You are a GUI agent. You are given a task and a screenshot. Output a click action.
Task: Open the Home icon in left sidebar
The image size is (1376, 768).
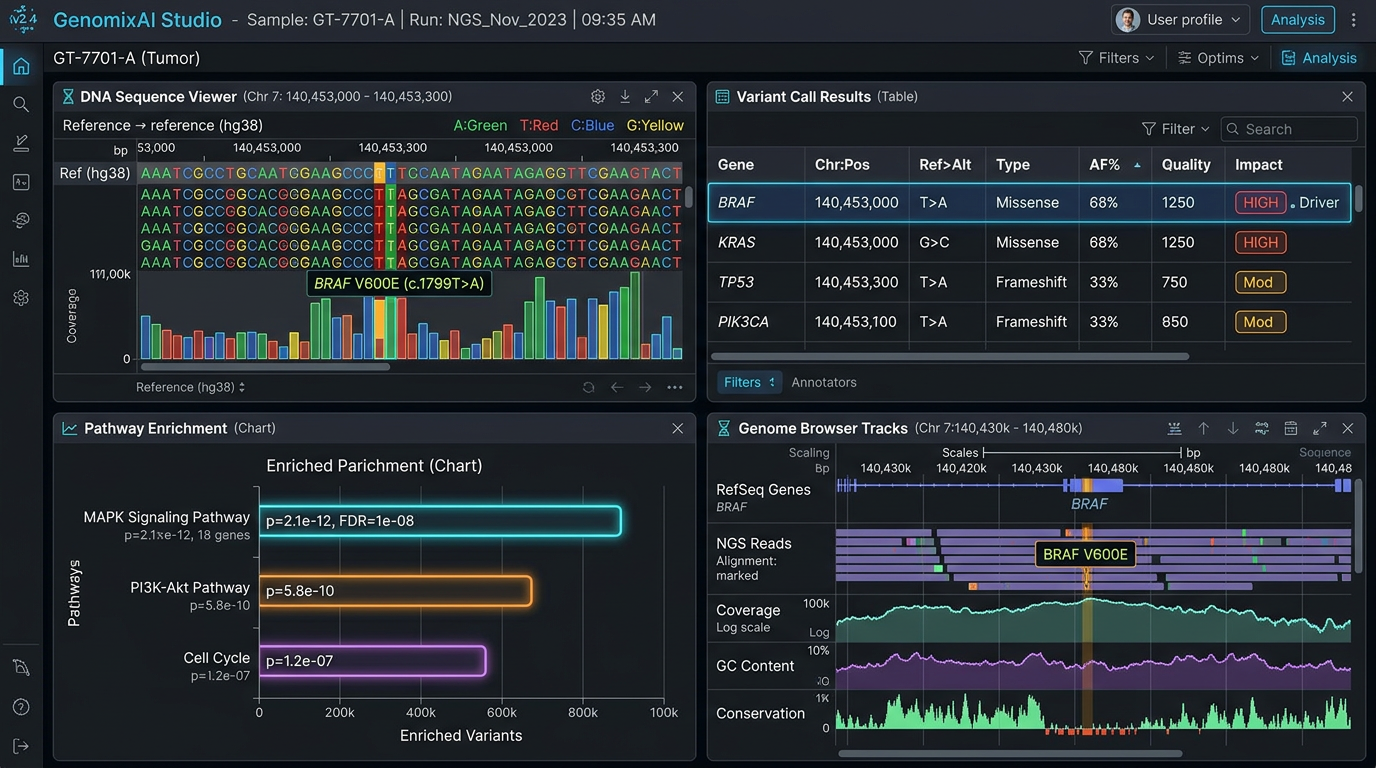tap(21, 67)
